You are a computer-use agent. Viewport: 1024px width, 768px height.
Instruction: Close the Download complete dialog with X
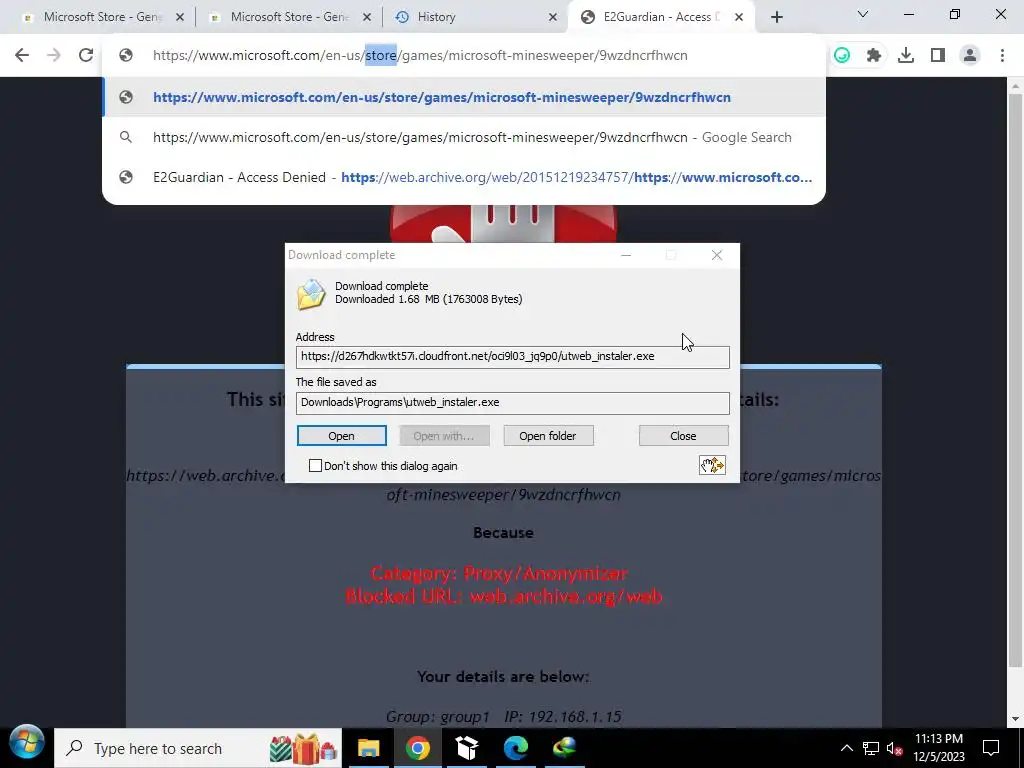point(717,255)
